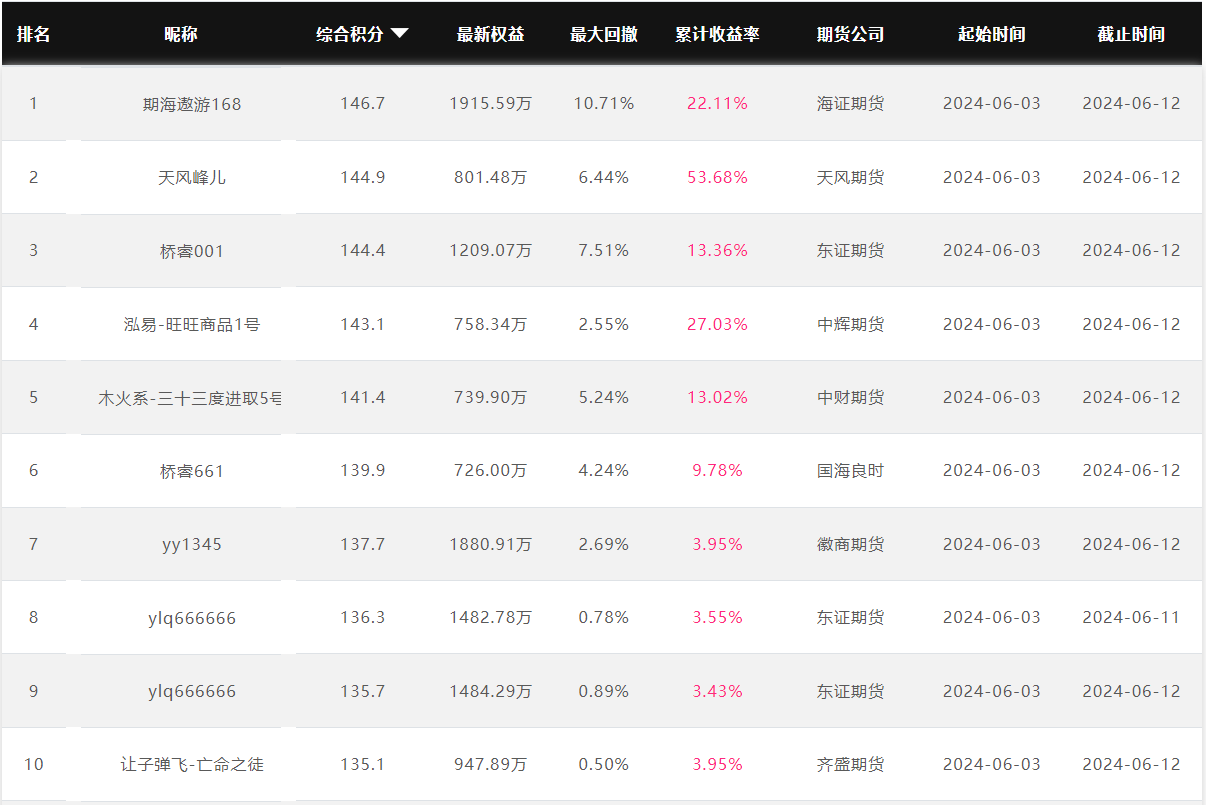Open nickname yy1345
1206x805 pixels.
click(x=192, y=544)
